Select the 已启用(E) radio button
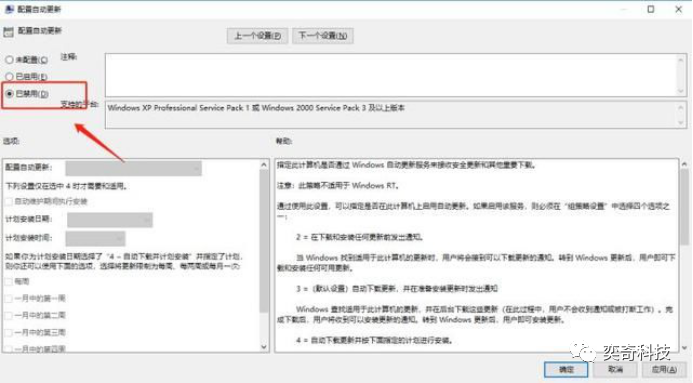This screenshot has width=693, height=383. click(9, 77)
